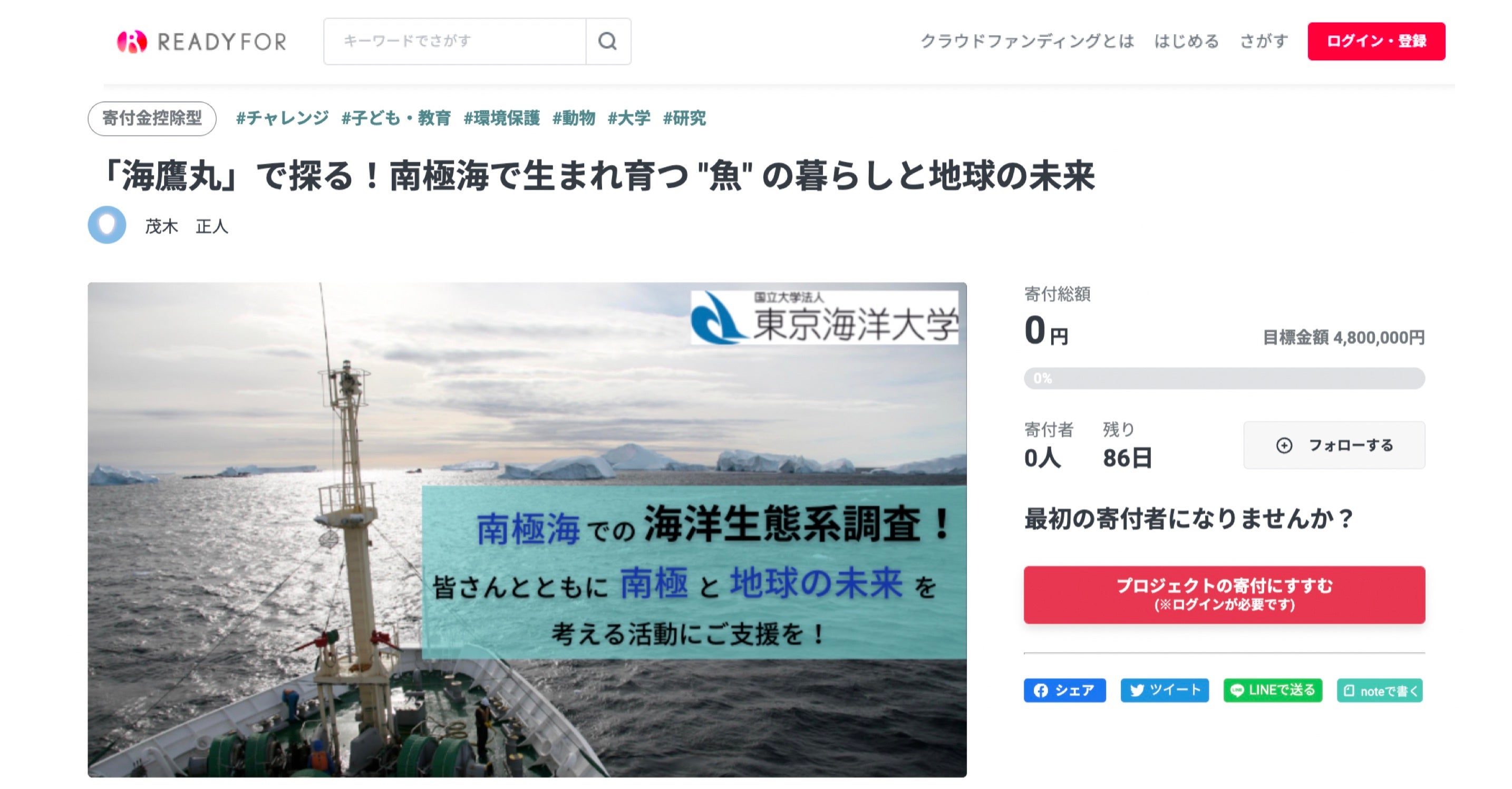Click the keyword search input field

coord(455,41)
